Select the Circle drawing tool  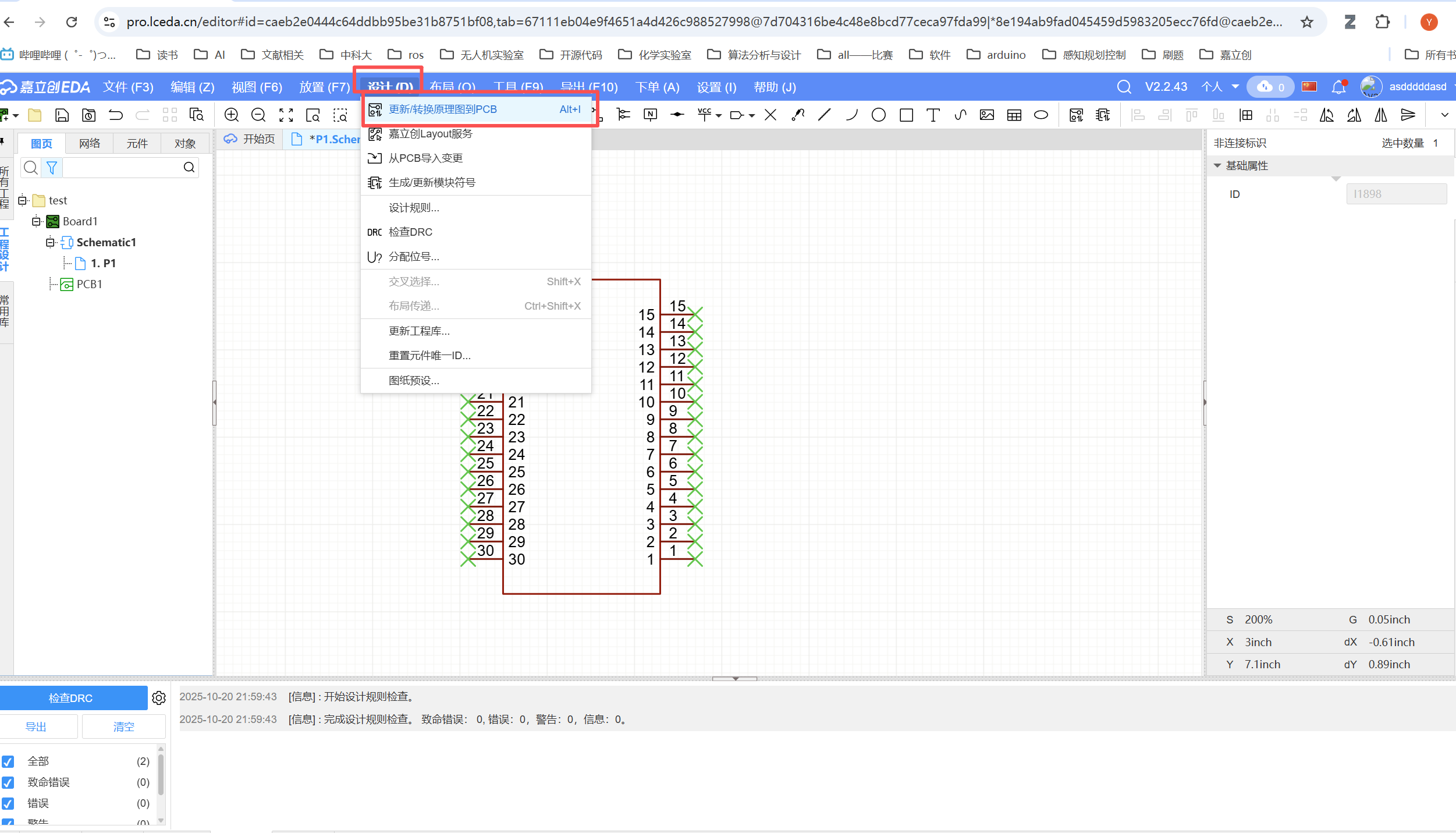[x=879, y=115]
